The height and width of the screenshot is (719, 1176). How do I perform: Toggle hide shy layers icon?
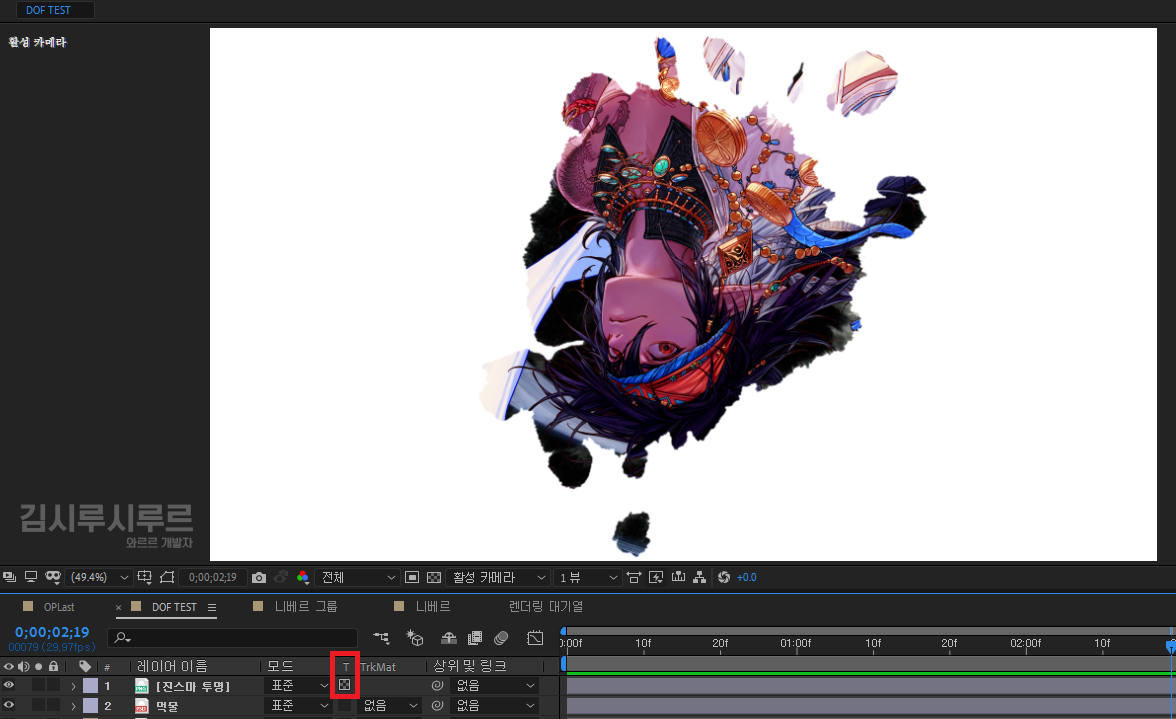click(x=448, y=638)
